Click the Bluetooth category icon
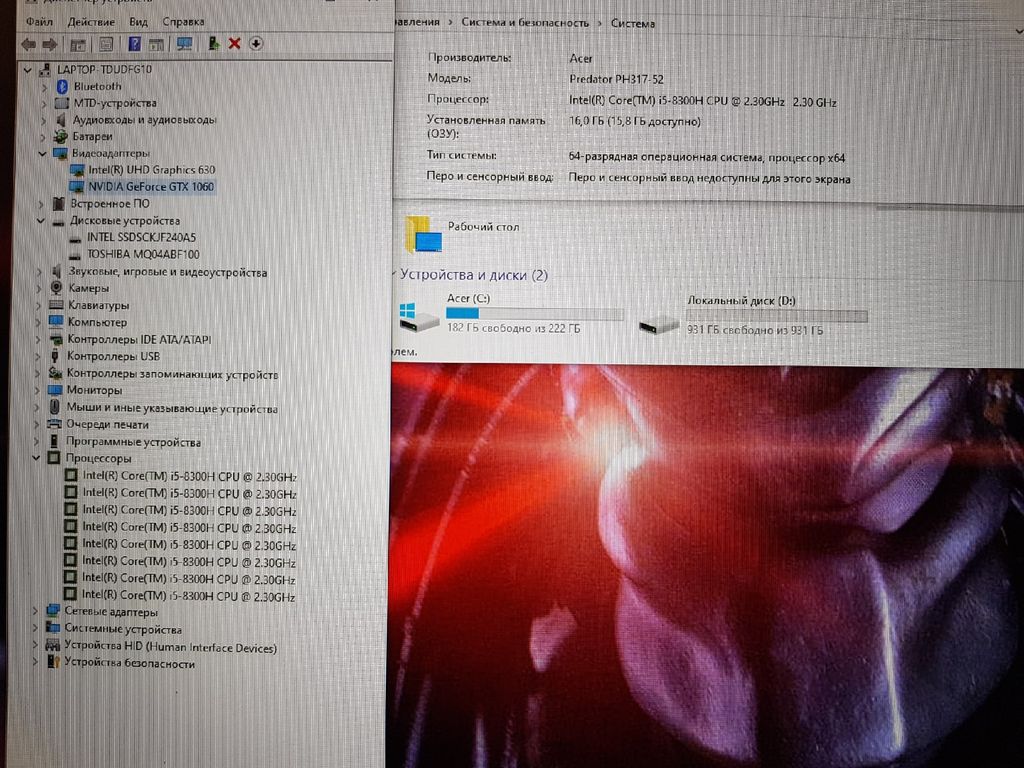1024x768 pixels. (x=62, y=86)
